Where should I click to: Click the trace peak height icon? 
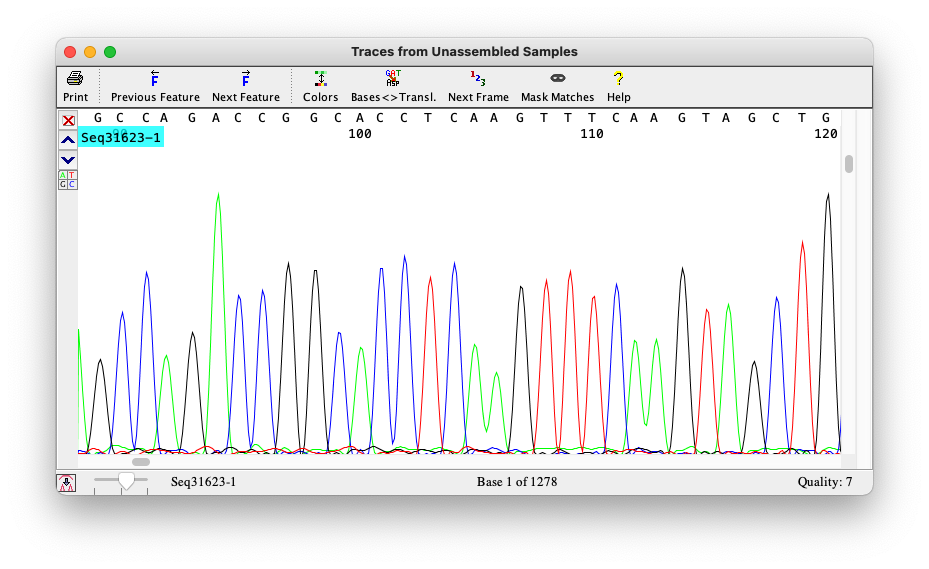67,483
